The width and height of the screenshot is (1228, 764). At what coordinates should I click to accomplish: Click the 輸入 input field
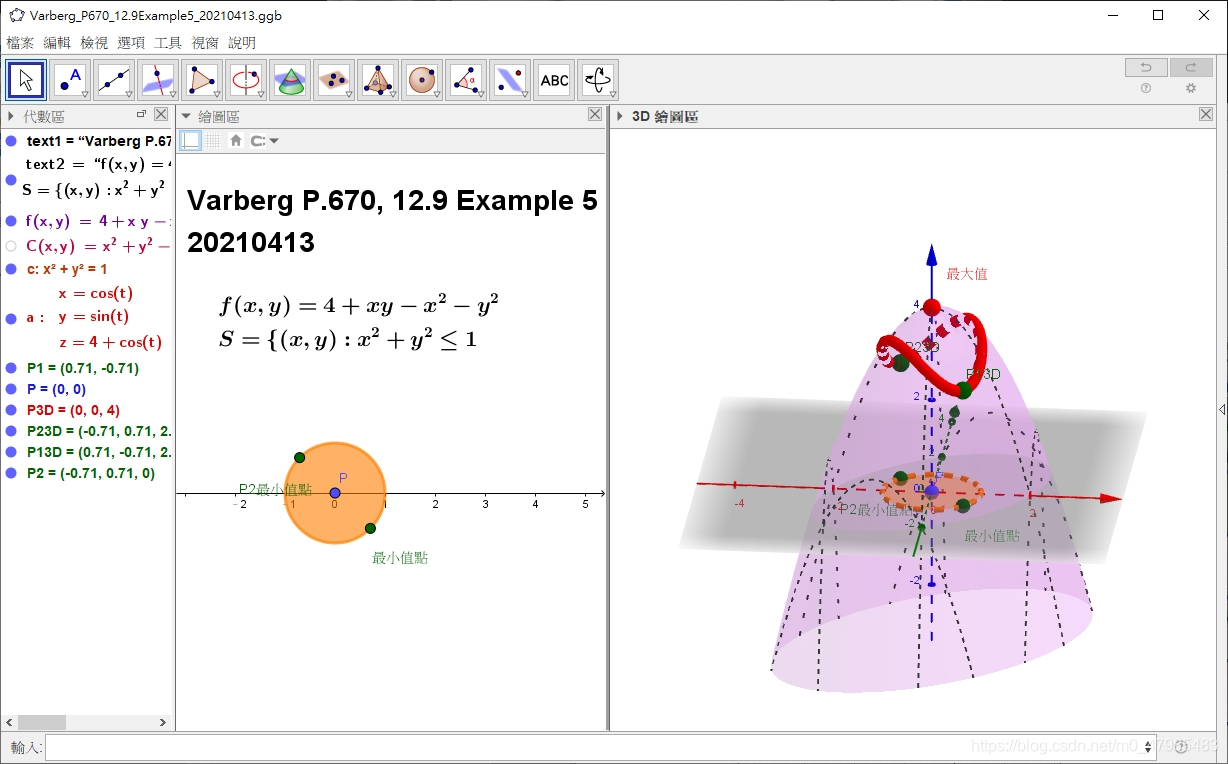600,747
